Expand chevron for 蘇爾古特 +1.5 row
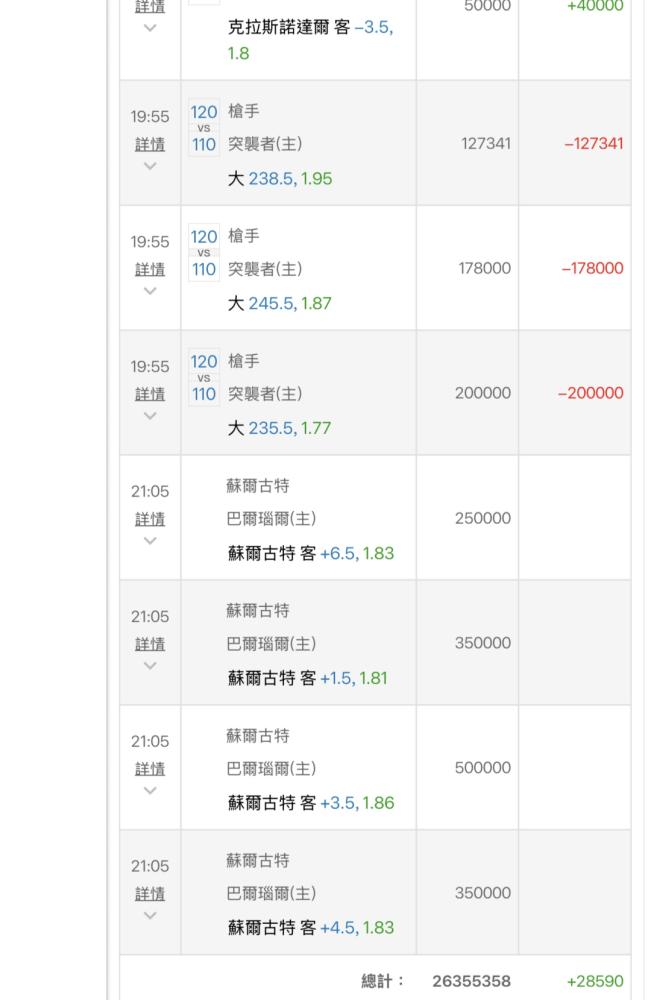The height and width of the screenshot is (1000, 651). pyautogui.click(x=150, y=666)
